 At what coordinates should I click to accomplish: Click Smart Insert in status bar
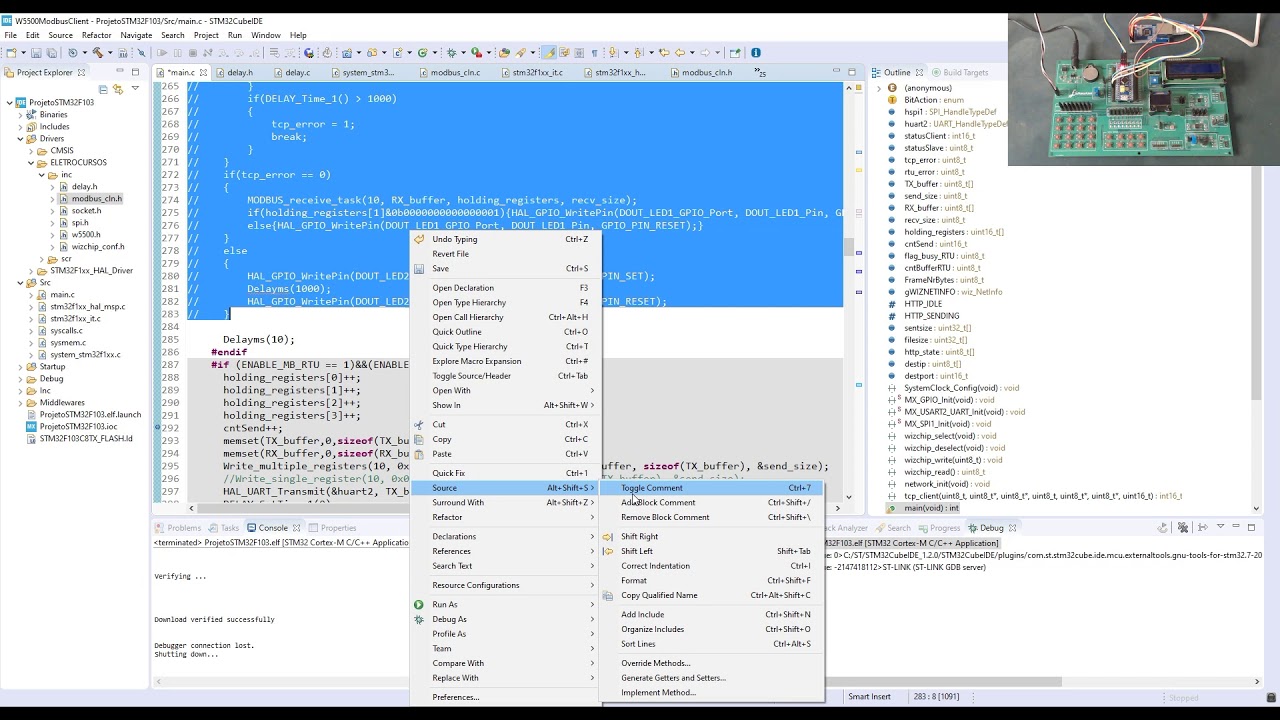pyautogui.click(x=869, y=697)
